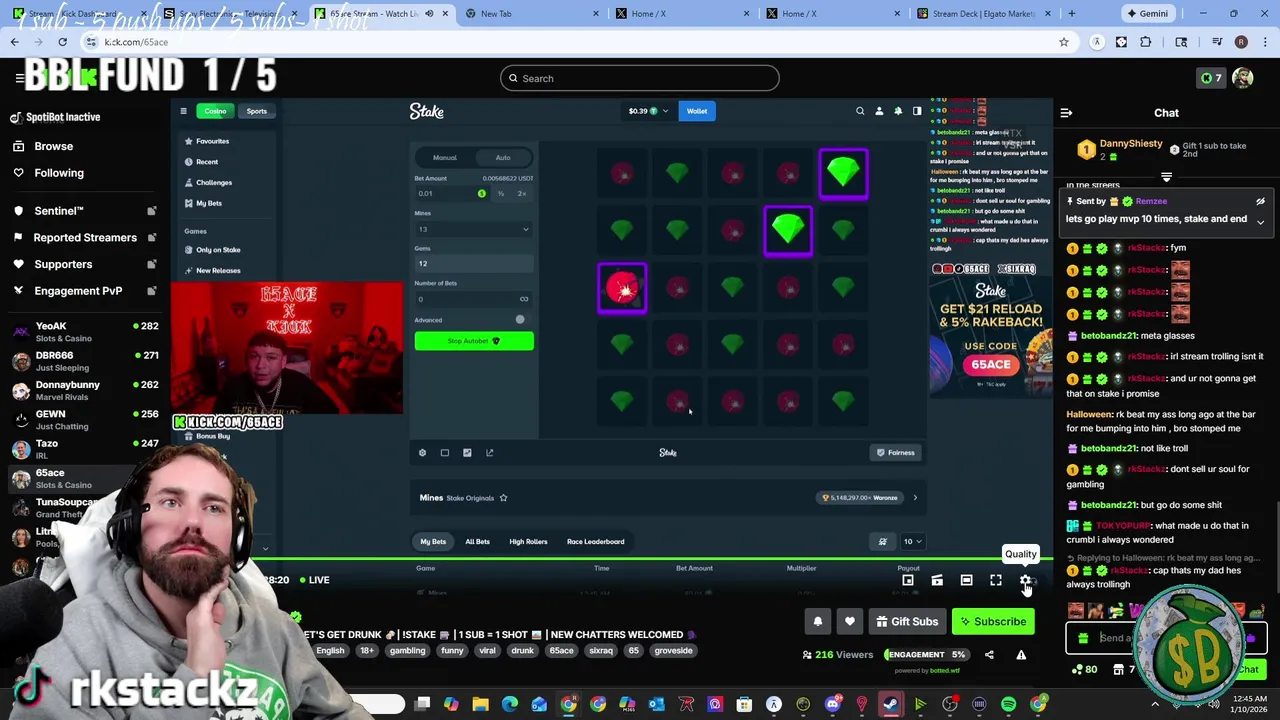1280x720 pixels.
Task: Focus the Kick Search field
Action: (639, 78)
